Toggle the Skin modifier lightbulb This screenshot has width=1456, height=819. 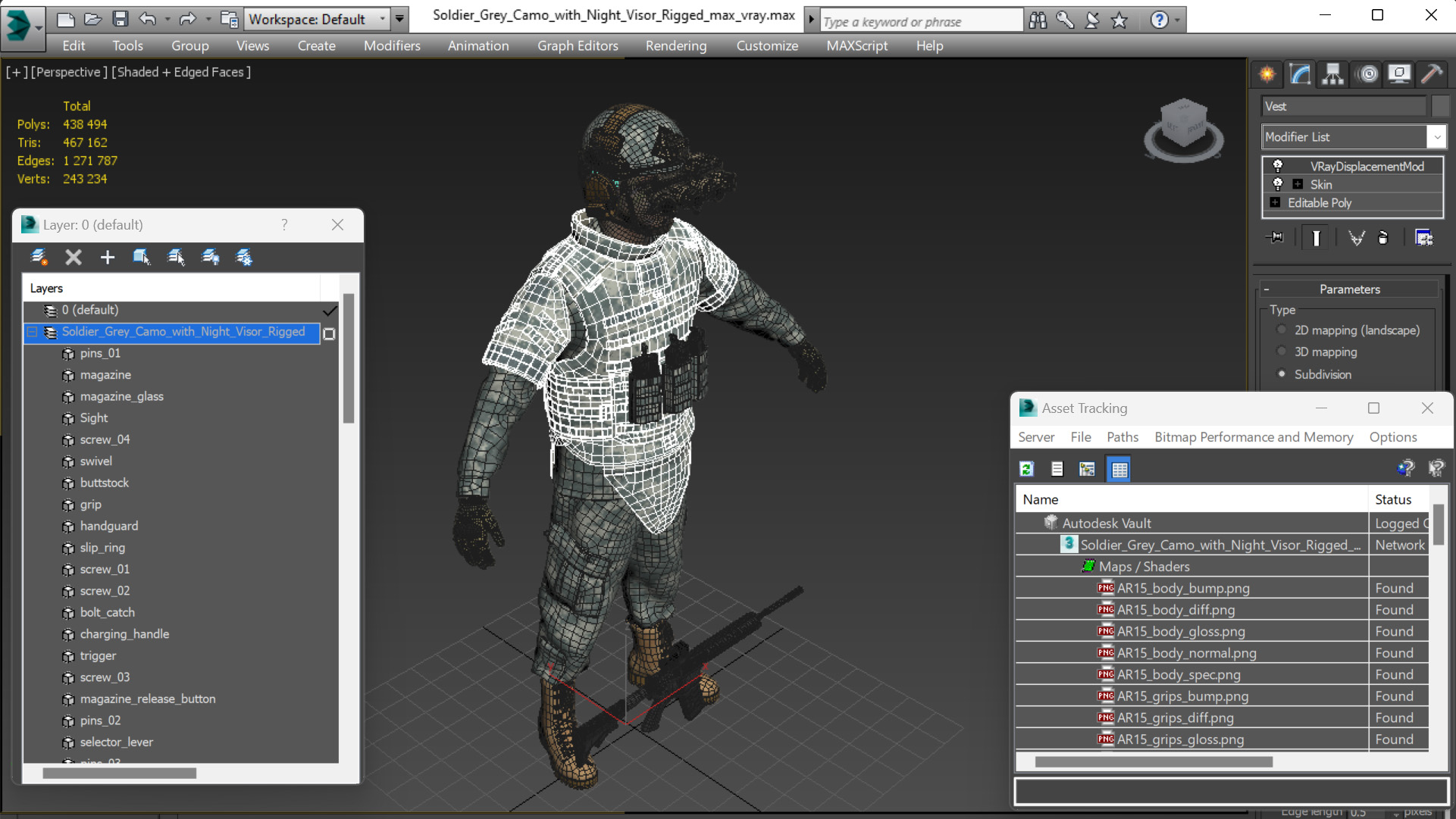1278,184
